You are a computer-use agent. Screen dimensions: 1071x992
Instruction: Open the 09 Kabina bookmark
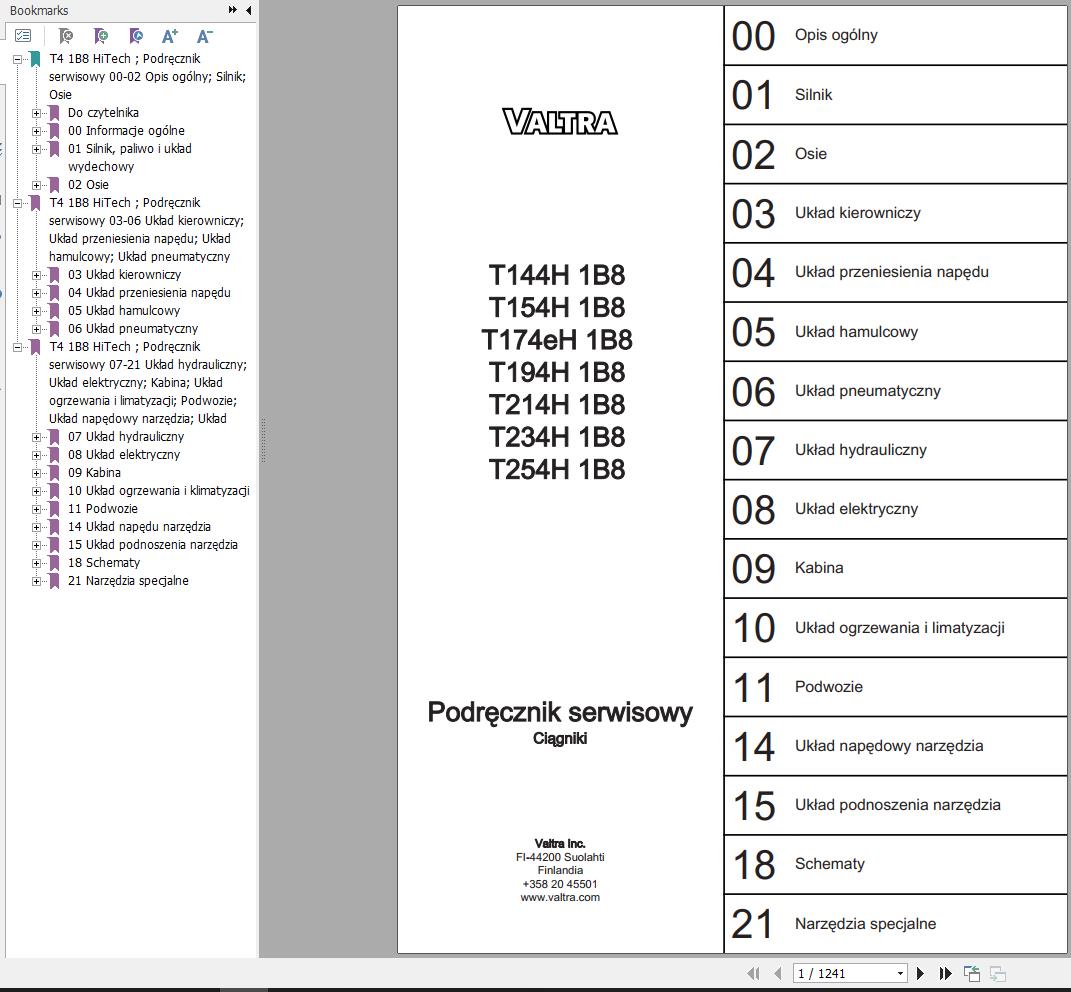(x=94, y=473)
